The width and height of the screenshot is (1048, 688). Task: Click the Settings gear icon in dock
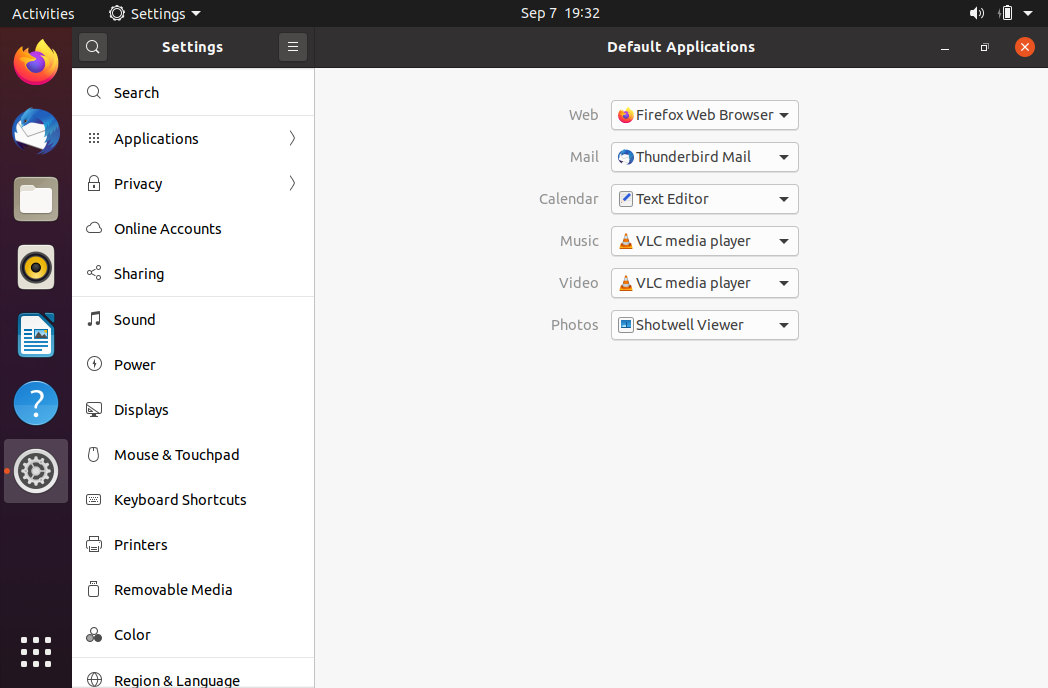pyautogui.click(x=36, y=471)
